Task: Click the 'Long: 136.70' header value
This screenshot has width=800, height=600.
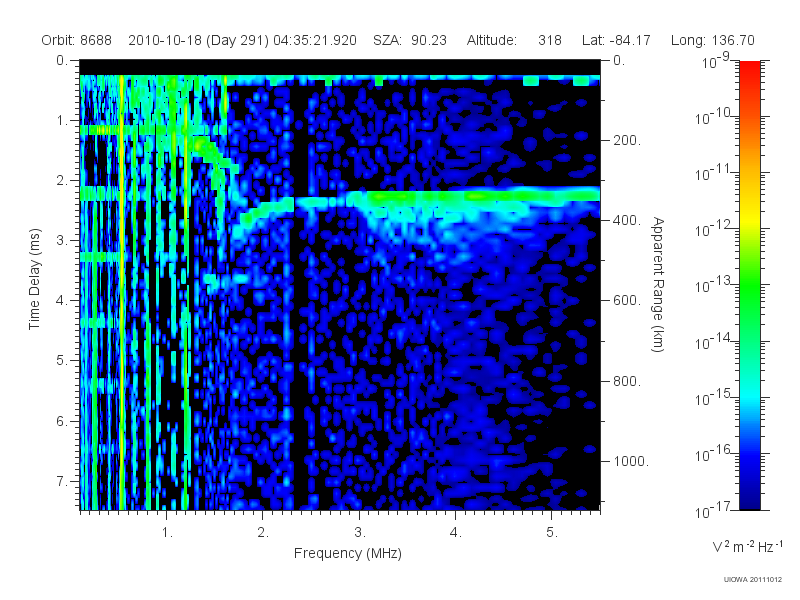Action: point(712,40)
